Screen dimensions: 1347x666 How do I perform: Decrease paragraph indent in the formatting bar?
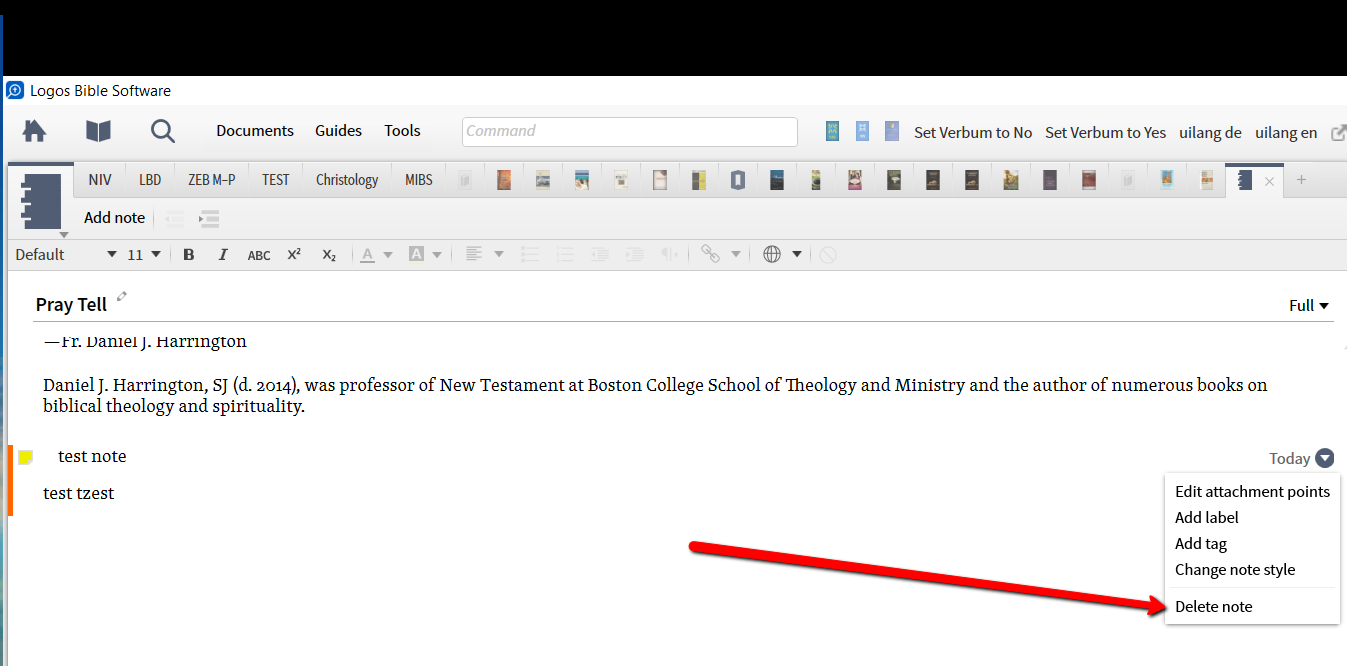600,255
